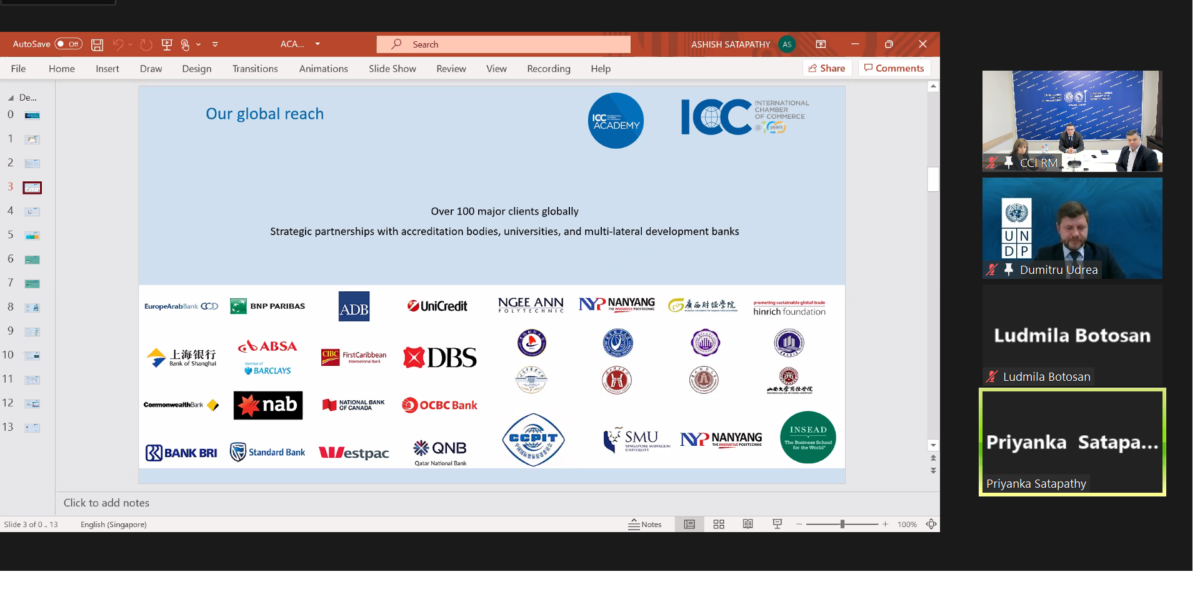This screenshot has height=594, width=1200.
Task: Select slide 5 thumbnail
Action: 32,235
